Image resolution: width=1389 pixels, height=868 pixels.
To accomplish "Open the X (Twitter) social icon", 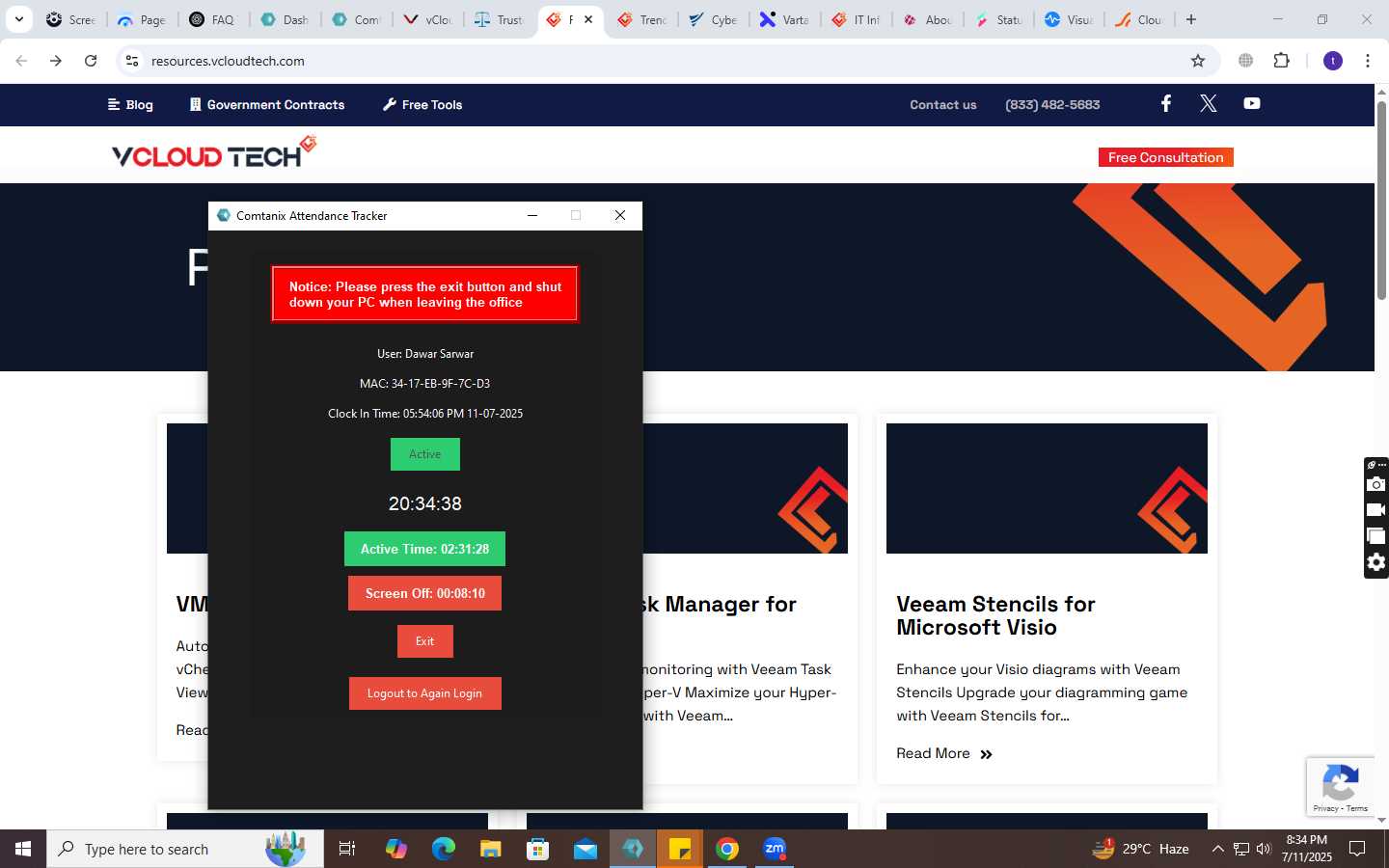I will [1208, 103].
